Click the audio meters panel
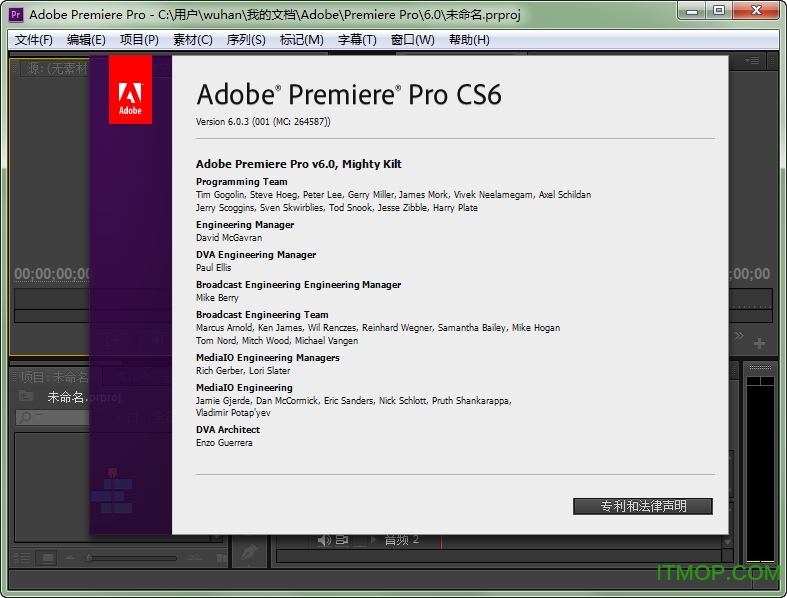The width and height of the screenshot is (787, 598). (760, 469)
